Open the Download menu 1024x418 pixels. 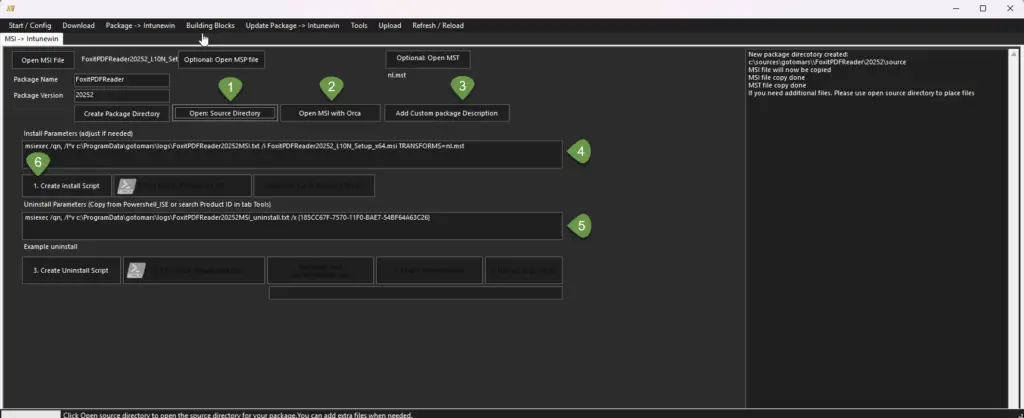coord(78,25)
